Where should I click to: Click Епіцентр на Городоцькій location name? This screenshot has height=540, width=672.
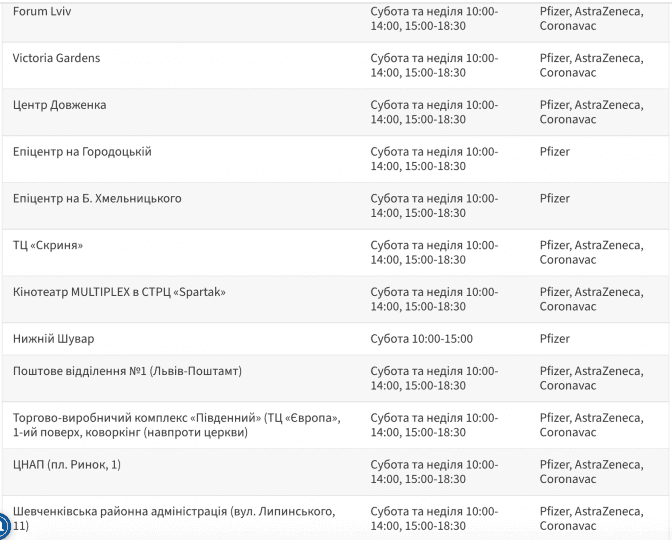point(82,152)
